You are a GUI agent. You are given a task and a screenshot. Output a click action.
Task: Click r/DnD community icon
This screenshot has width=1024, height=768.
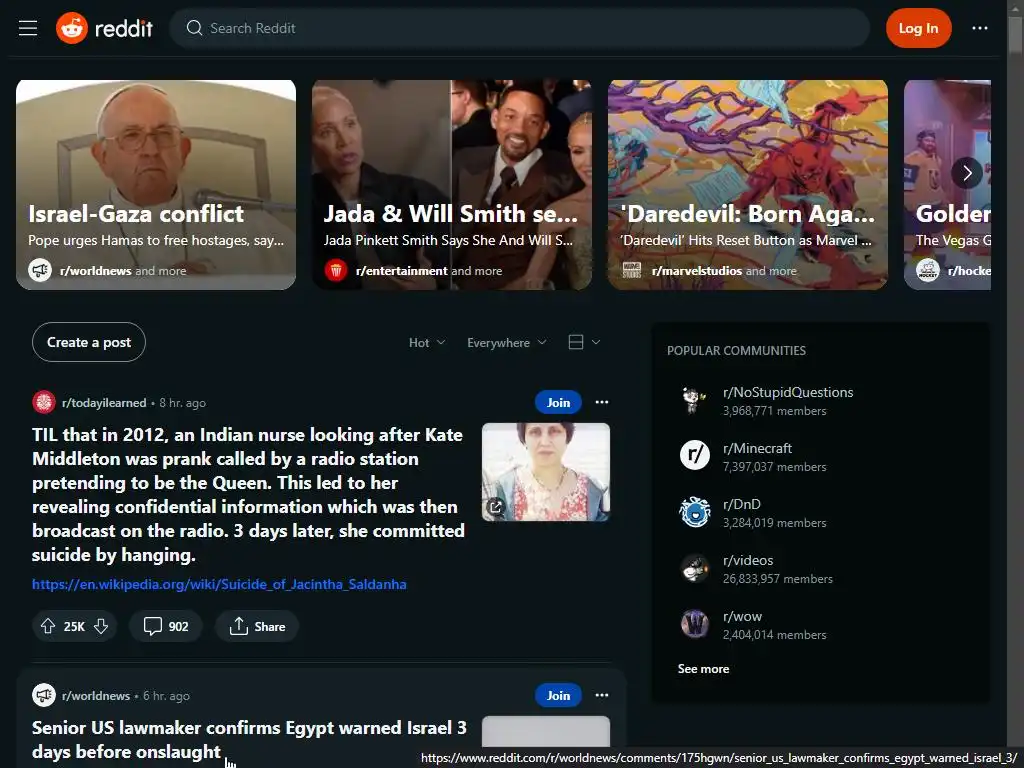pos(694,513)
